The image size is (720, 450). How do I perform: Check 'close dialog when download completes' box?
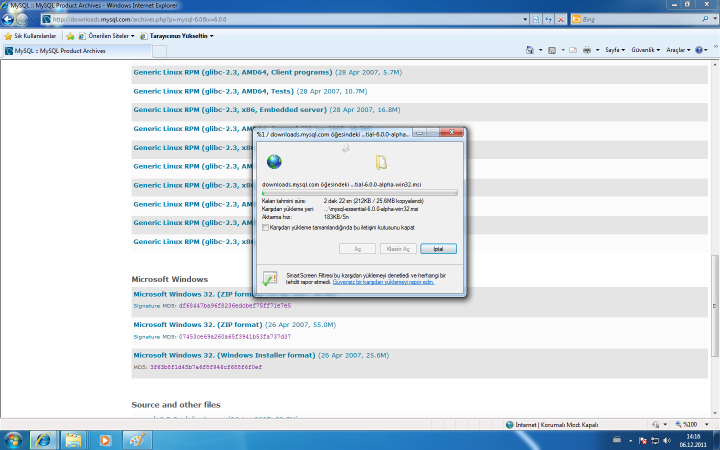(265, 227)
